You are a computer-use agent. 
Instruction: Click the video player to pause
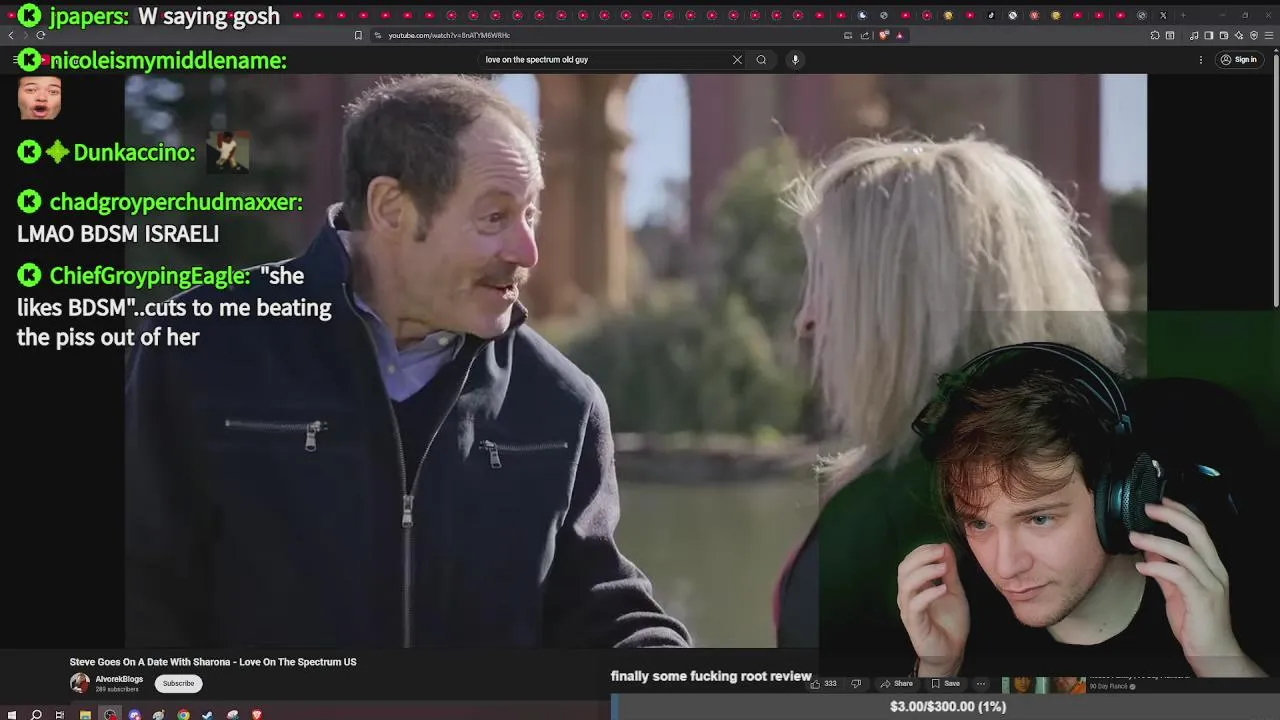point(471,360)
